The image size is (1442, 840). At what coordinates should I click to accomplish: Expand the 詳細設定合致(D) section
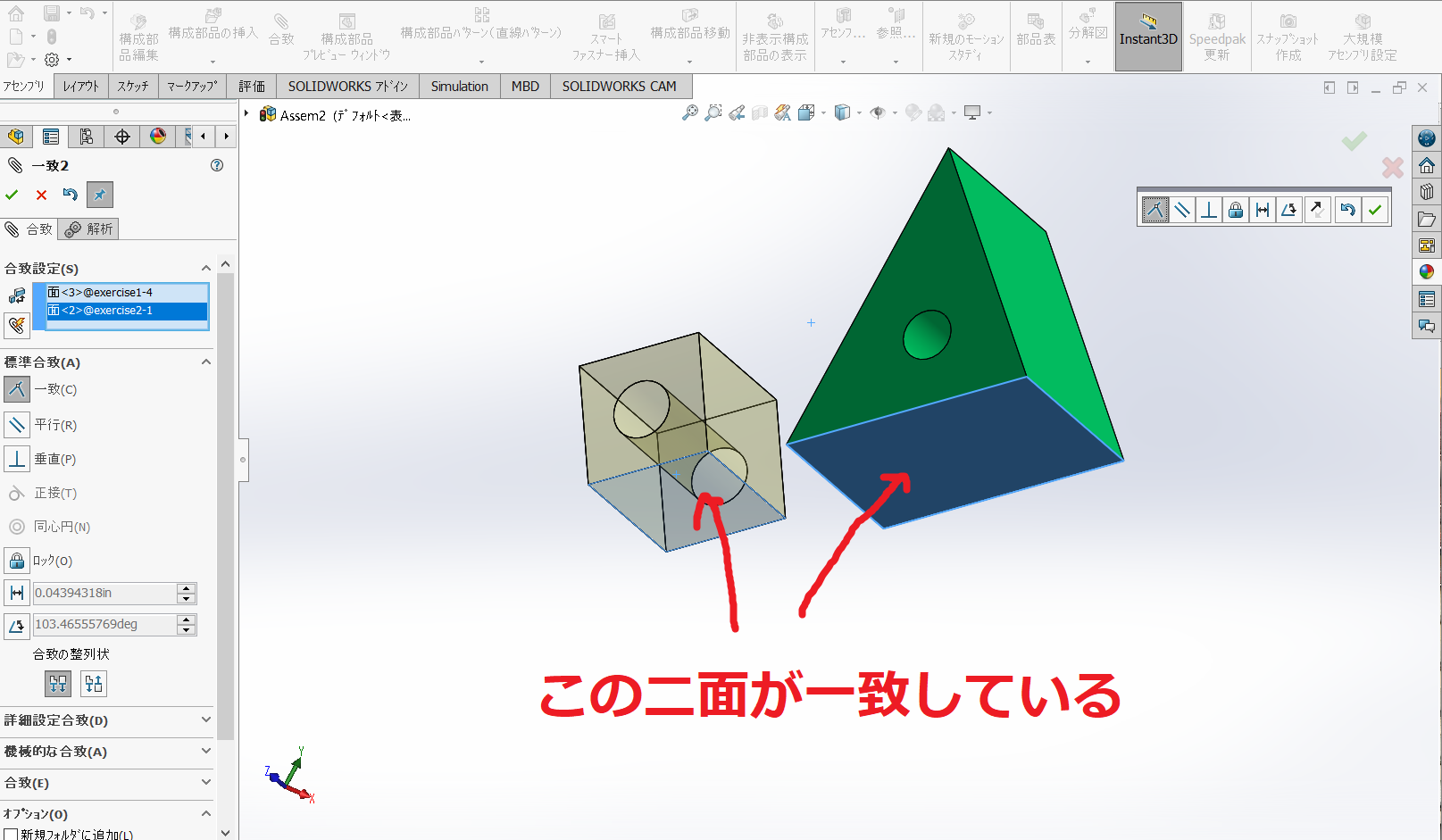[206, 719]
